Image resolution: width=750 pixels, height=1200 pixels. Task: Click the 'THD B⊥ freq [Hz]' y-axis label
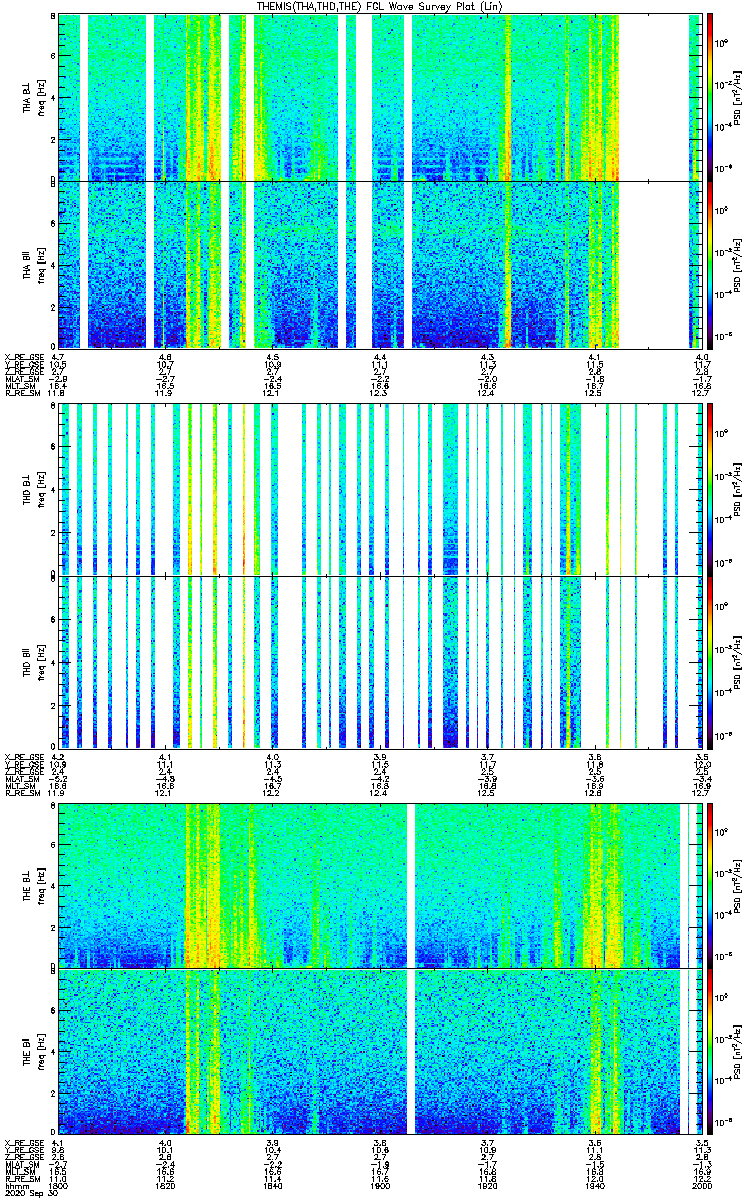click(35, 490)
